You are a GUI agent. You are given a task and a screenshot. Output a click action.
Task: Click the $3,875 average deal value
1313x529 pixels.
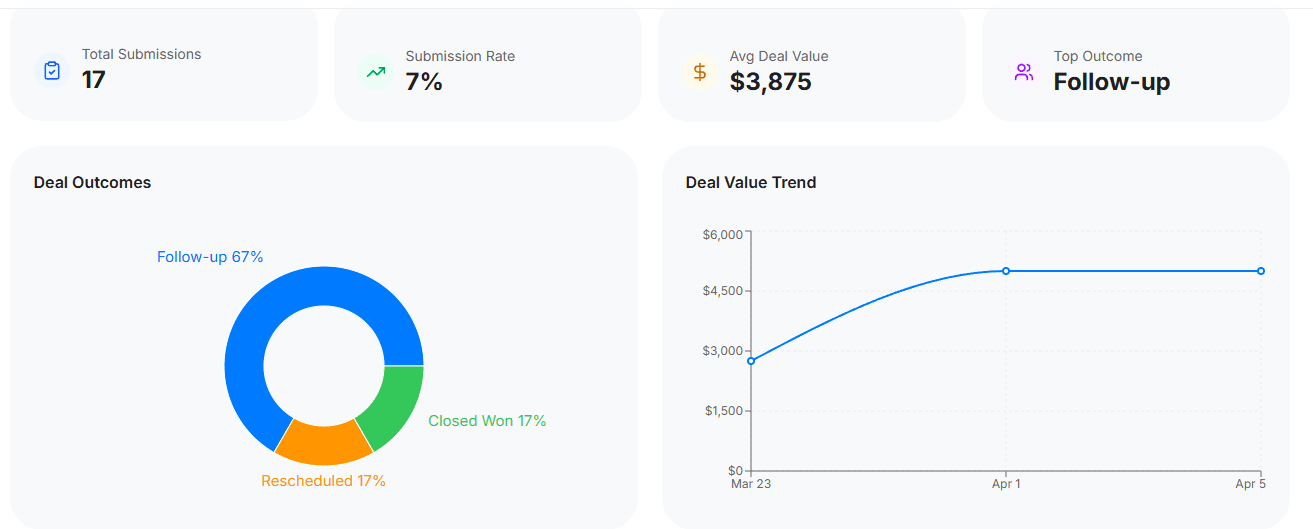770,82
